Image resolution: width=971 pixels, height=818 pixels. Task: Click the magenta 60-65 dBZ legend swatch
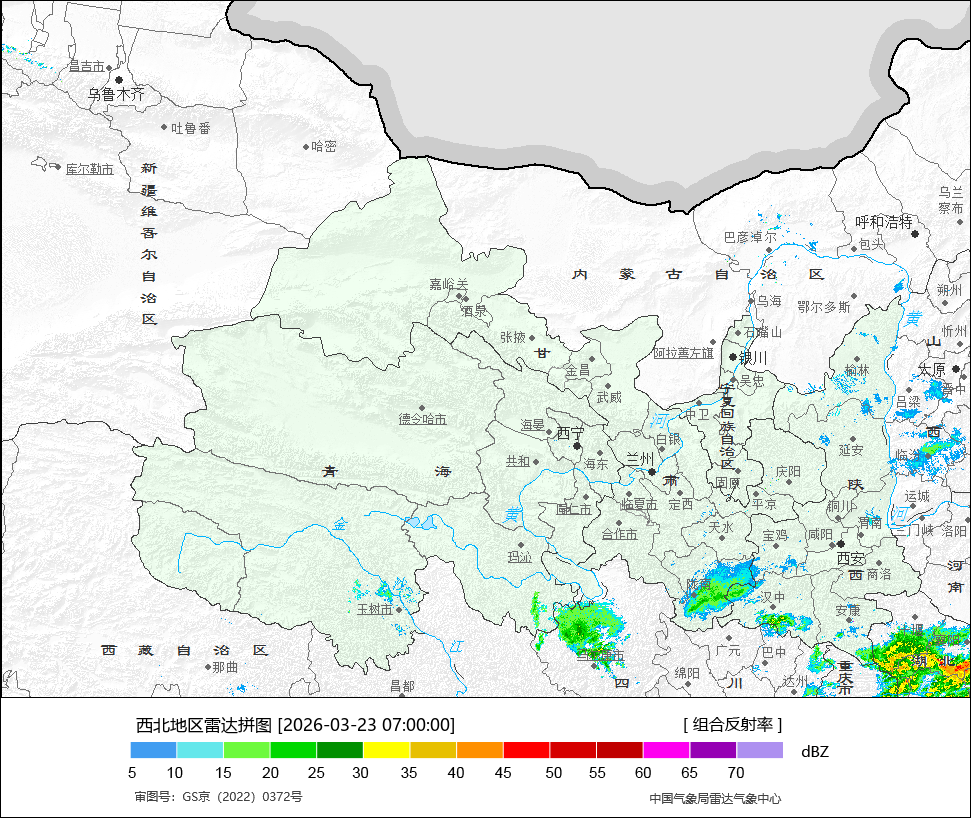coord(666,751)
